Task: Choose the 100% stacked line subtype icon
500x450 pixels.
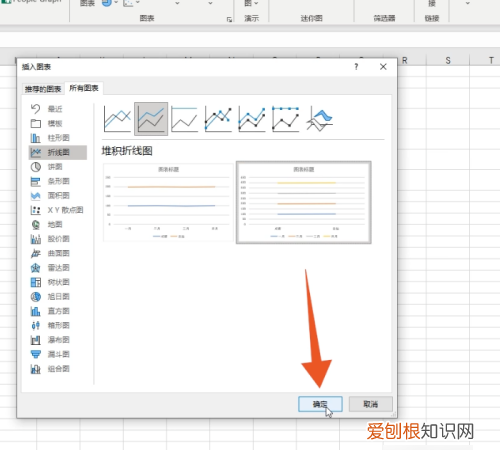Action: [x=184, y=119]
